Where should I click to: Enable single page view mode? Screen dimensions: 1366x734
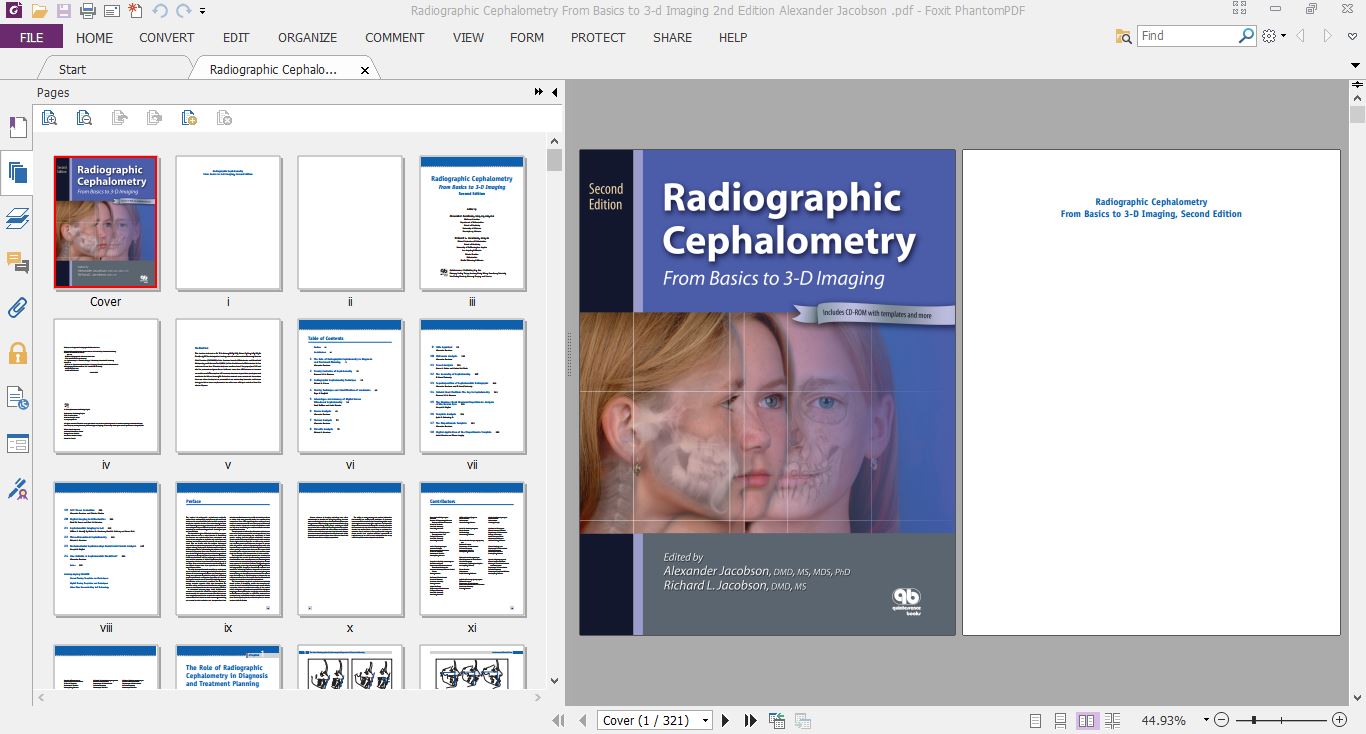click(x=1035, y=720)
